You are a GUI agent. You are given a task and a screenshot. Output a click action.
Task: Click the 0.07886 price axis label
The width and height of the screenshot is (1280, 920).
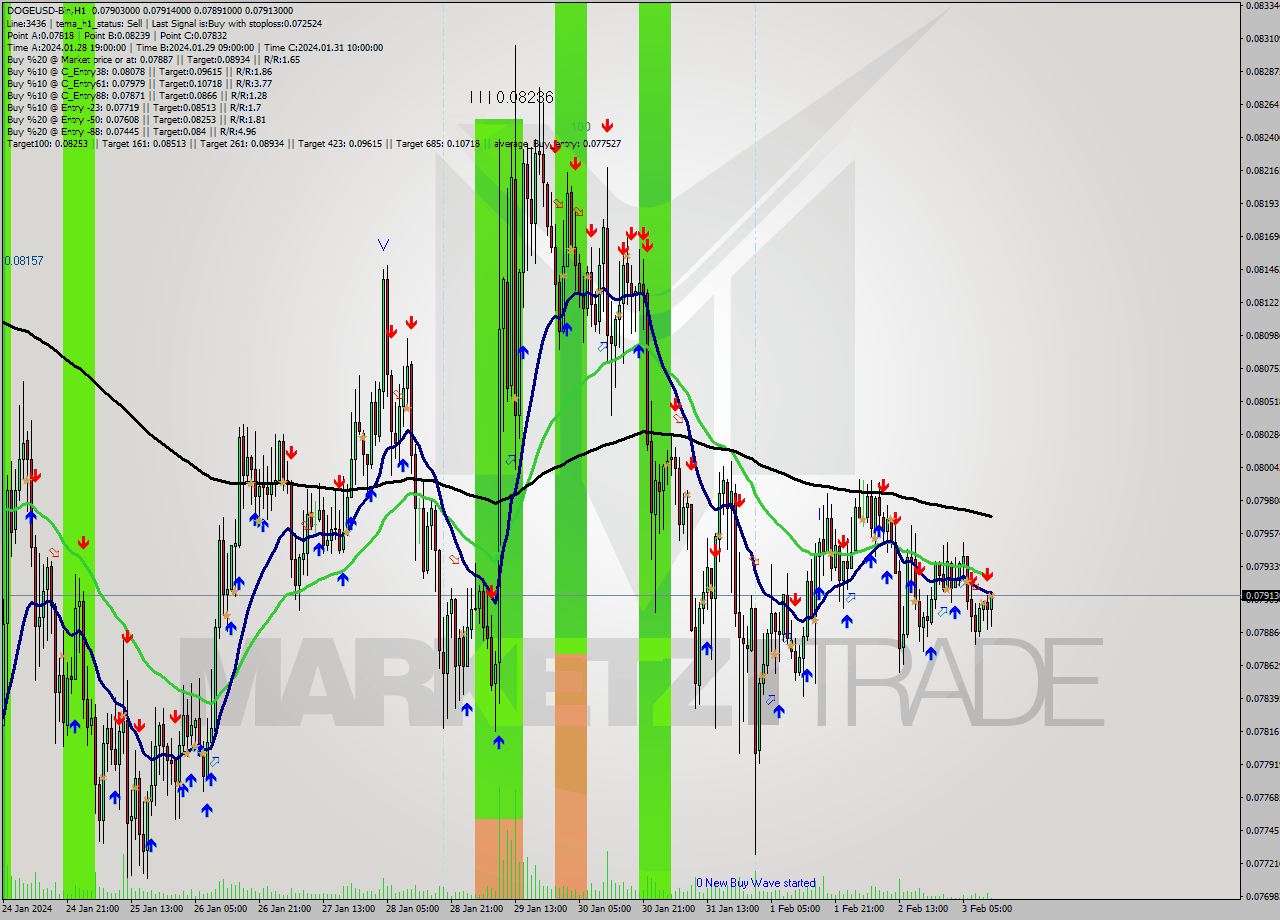[x=1262, y=632]
